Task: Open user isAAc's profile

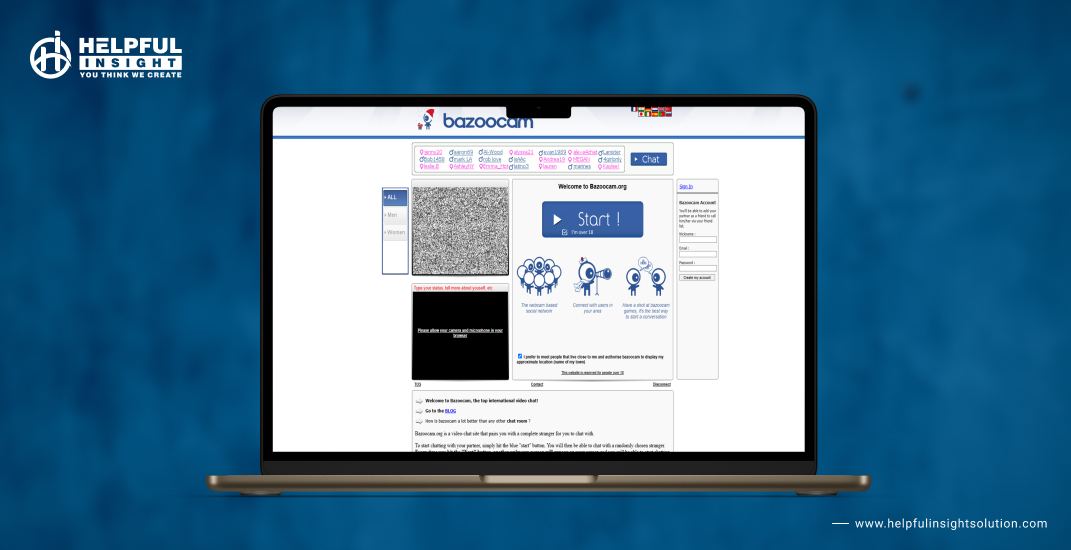Action: [520, 159]
